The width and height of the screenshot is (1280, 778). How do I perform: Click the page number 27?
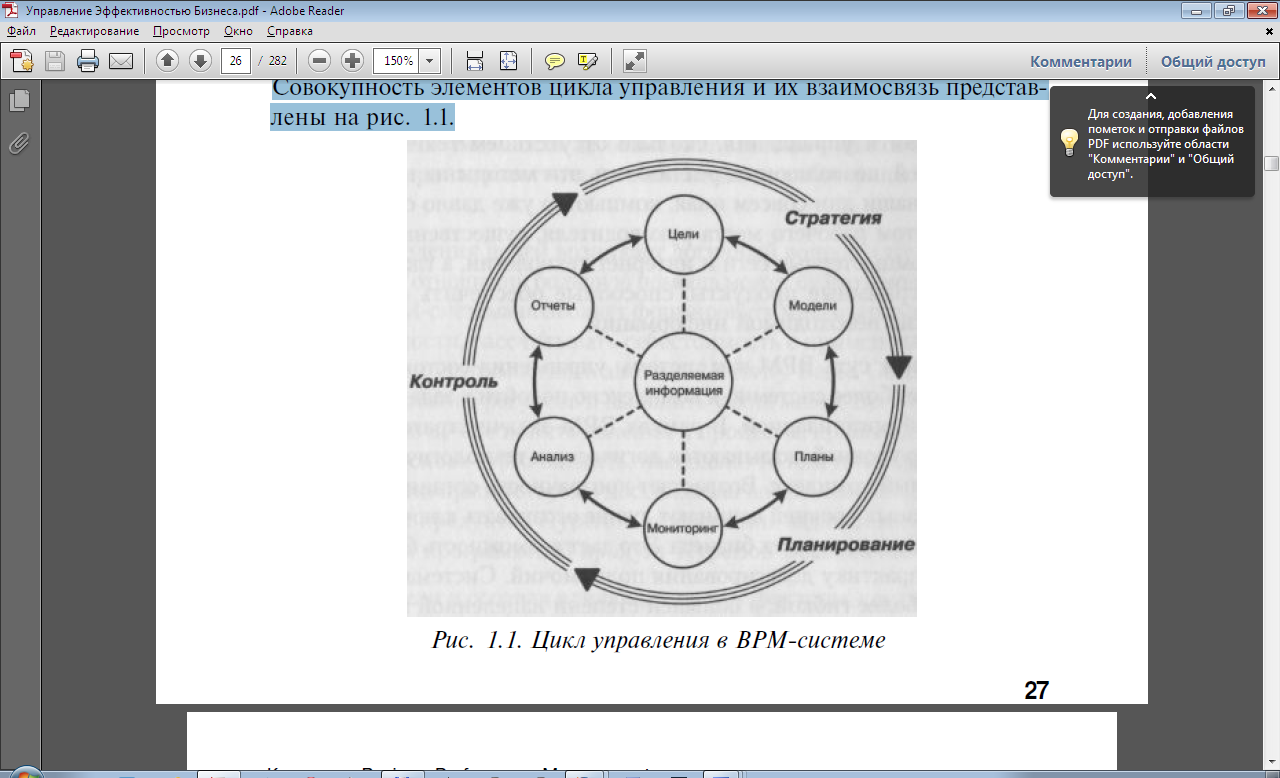(1036, 690)
